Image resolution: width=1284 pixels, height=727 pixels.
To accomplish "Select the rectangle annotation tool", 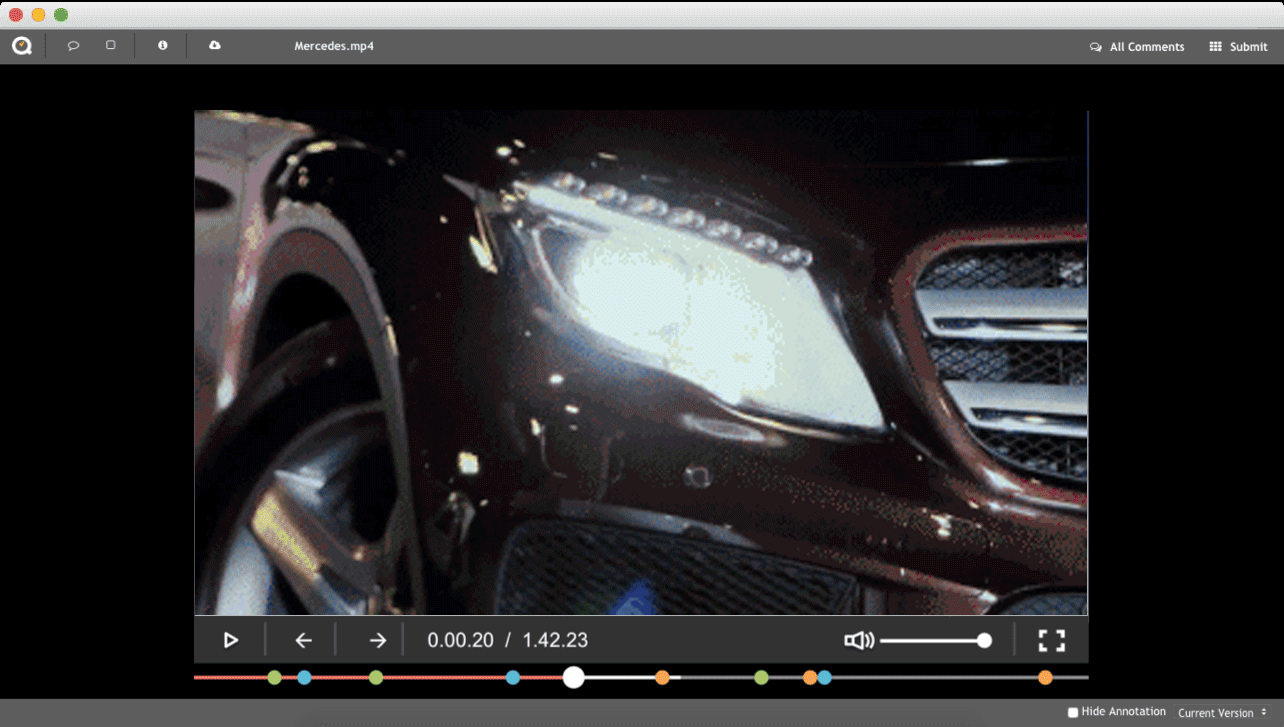I will click(x=111, y=45).
